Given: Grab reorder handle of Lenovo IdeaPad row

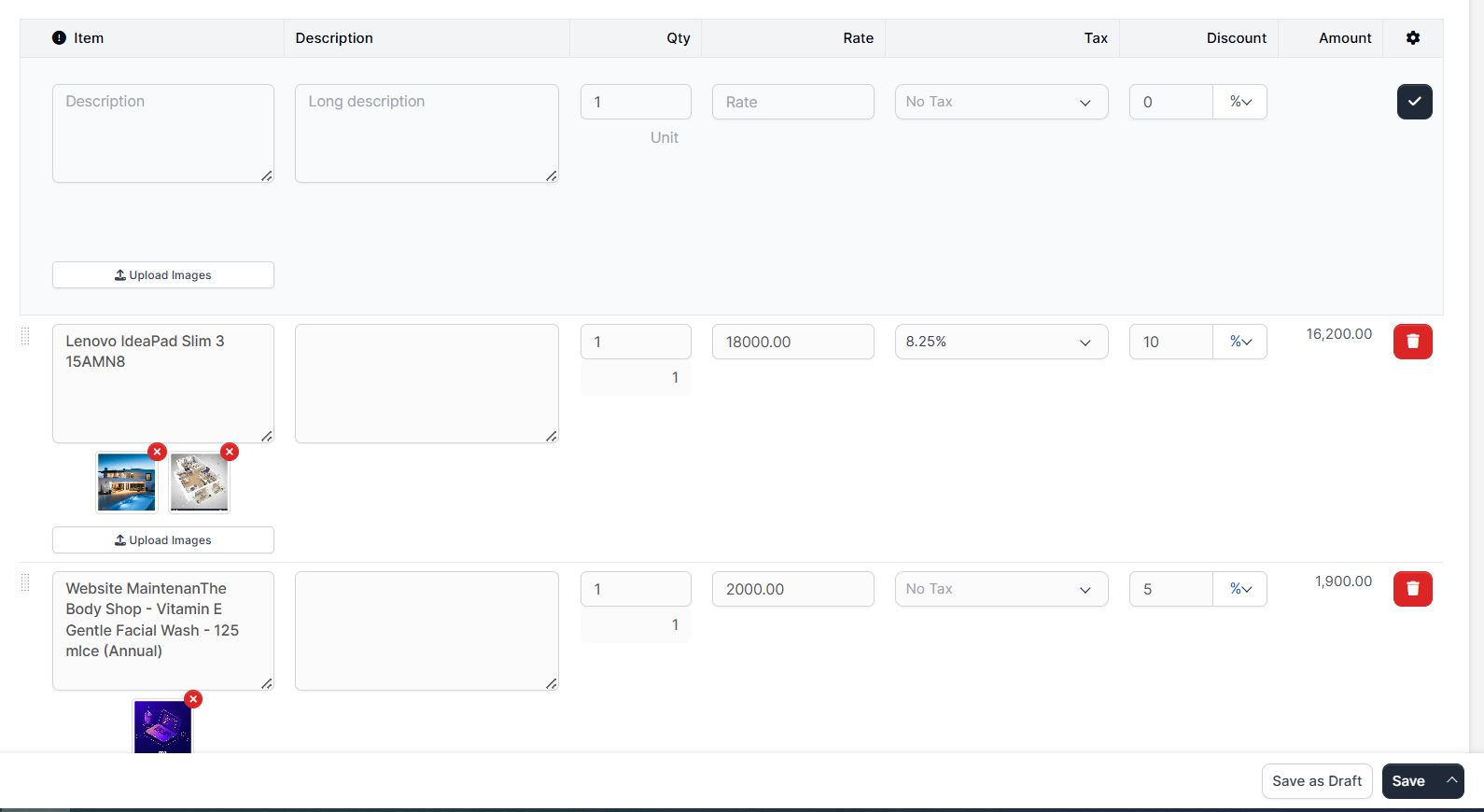Looking at the screenshot, I should point(25,337).
